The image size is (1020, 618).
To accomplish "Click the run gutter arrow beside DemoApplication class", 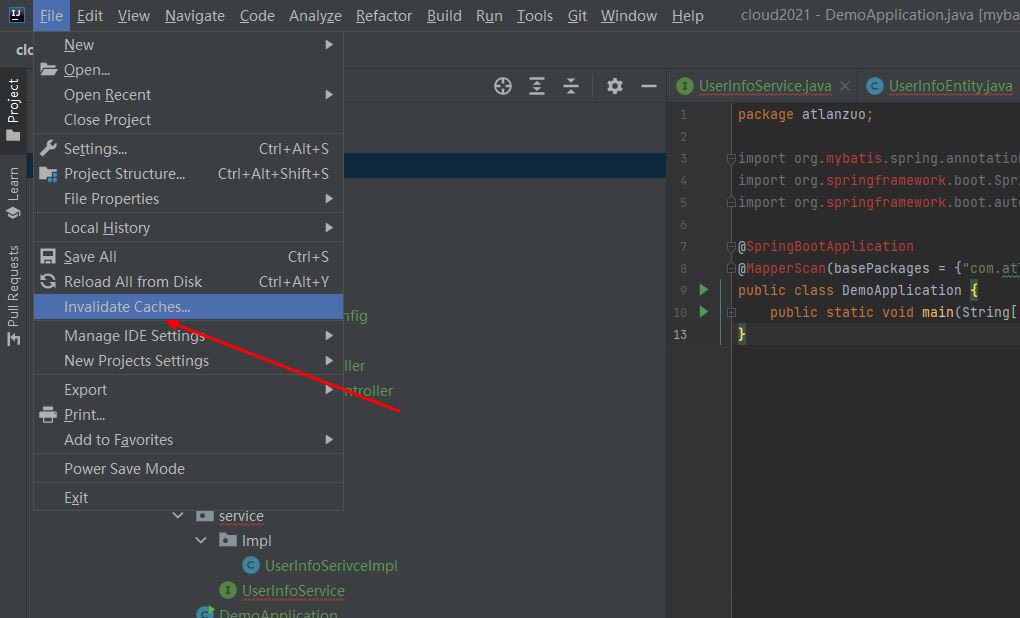I will (704, 290).
